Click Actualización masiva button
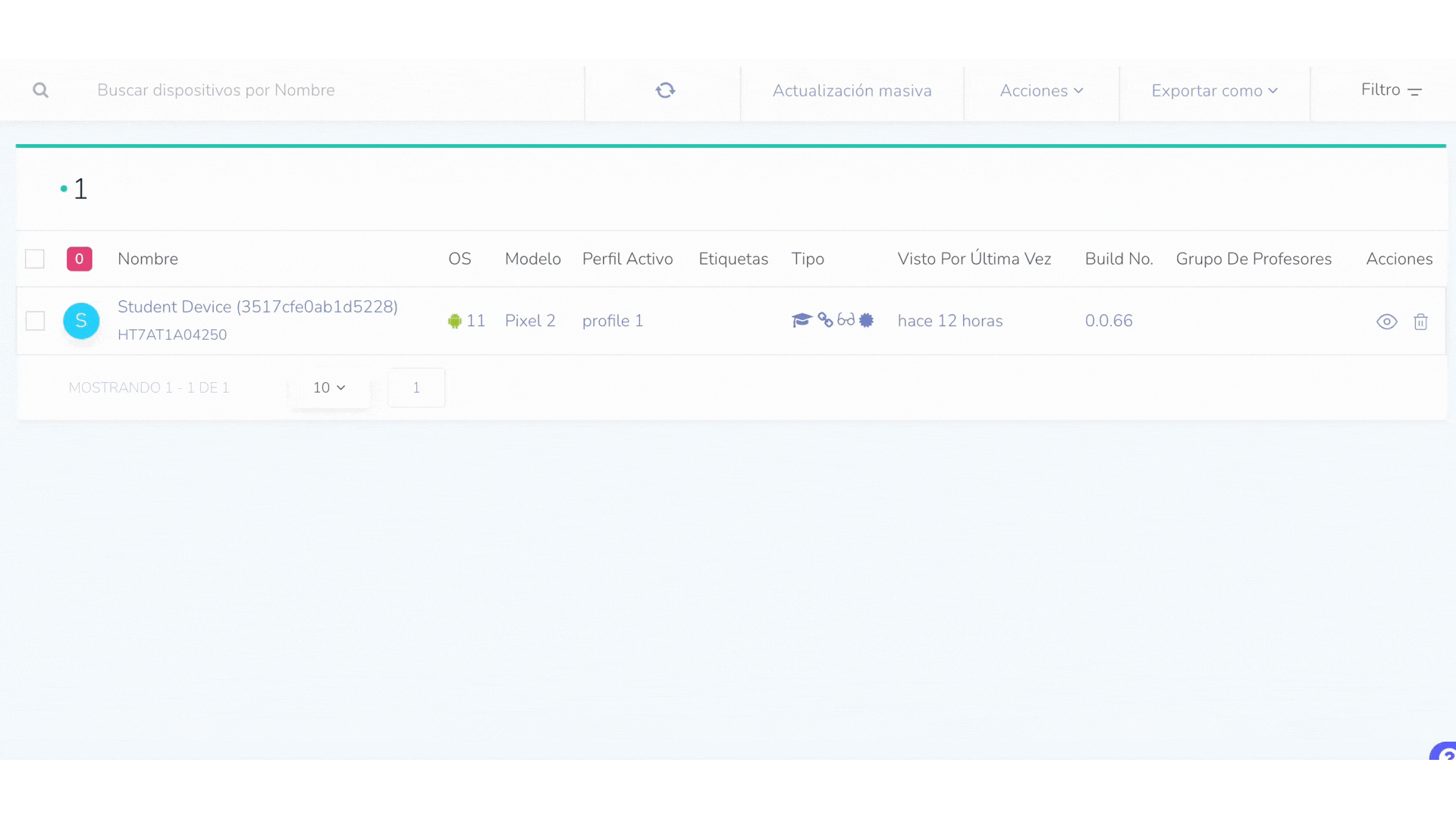1456x819 pixels. tap(852, 91)
